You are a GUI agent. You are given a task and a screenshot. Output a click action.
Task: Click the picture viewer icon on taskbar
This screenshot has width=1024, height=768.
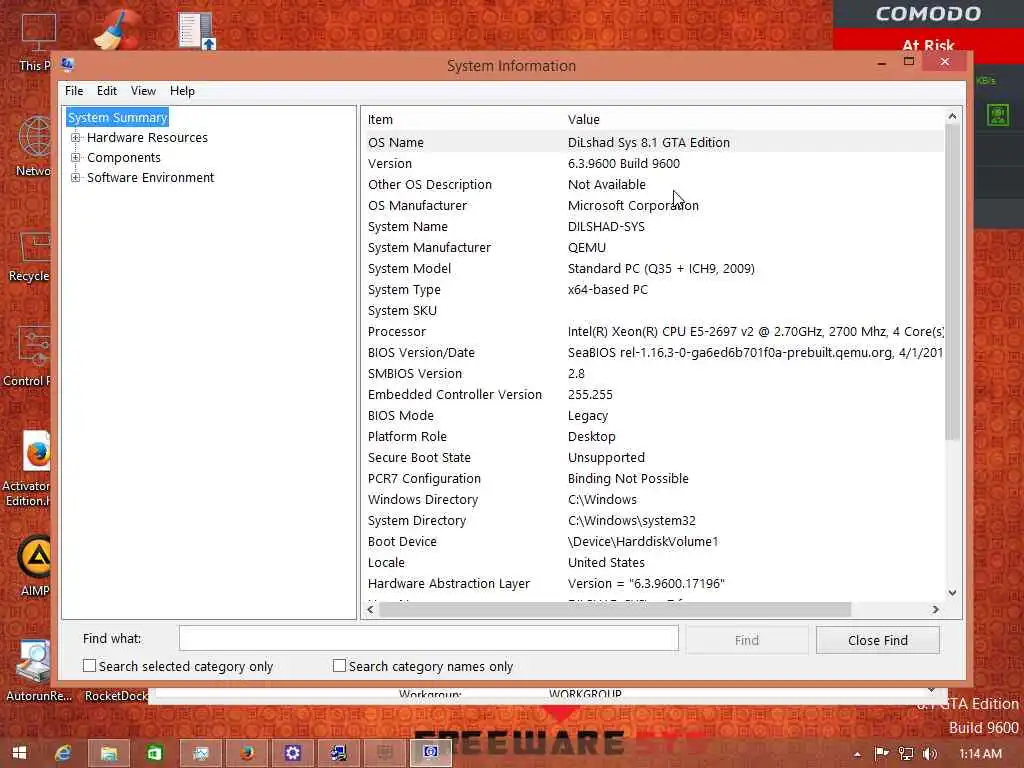tap(200, 753)
